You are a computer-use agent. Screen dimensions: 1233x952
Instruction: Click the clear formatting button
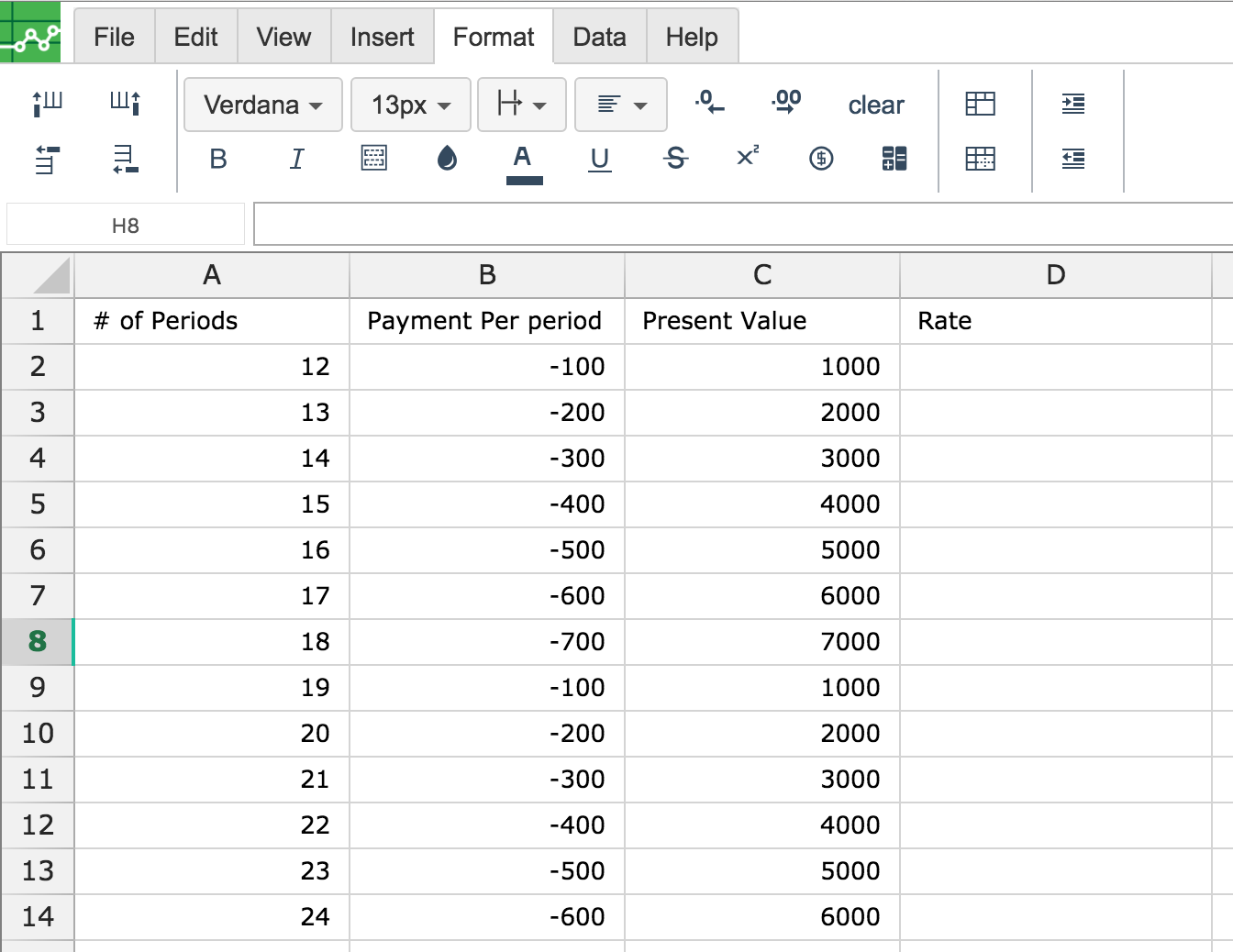point(876,105)
